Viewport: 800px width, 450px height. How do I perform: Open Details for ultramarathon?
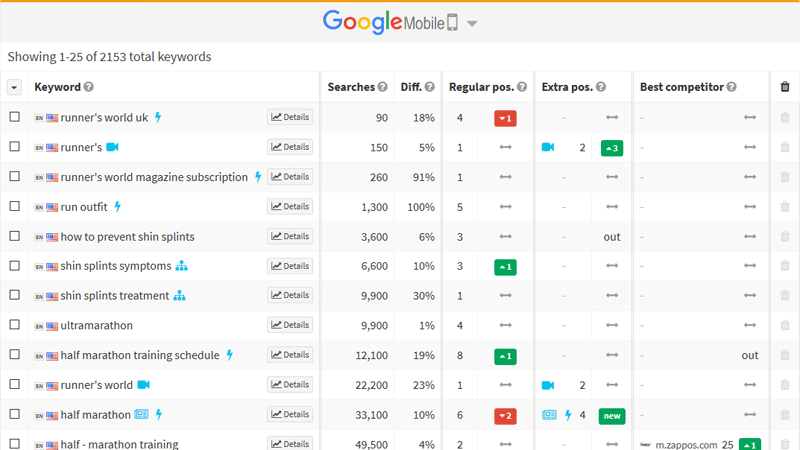(x=290, y=325)
